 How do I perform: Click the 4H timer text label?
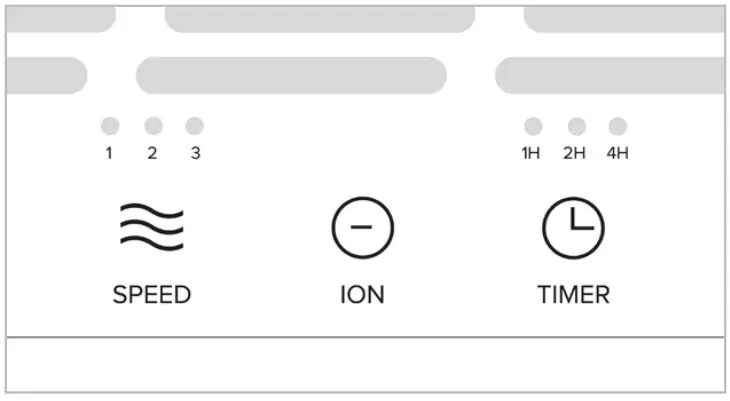click(x=617, y=154)
